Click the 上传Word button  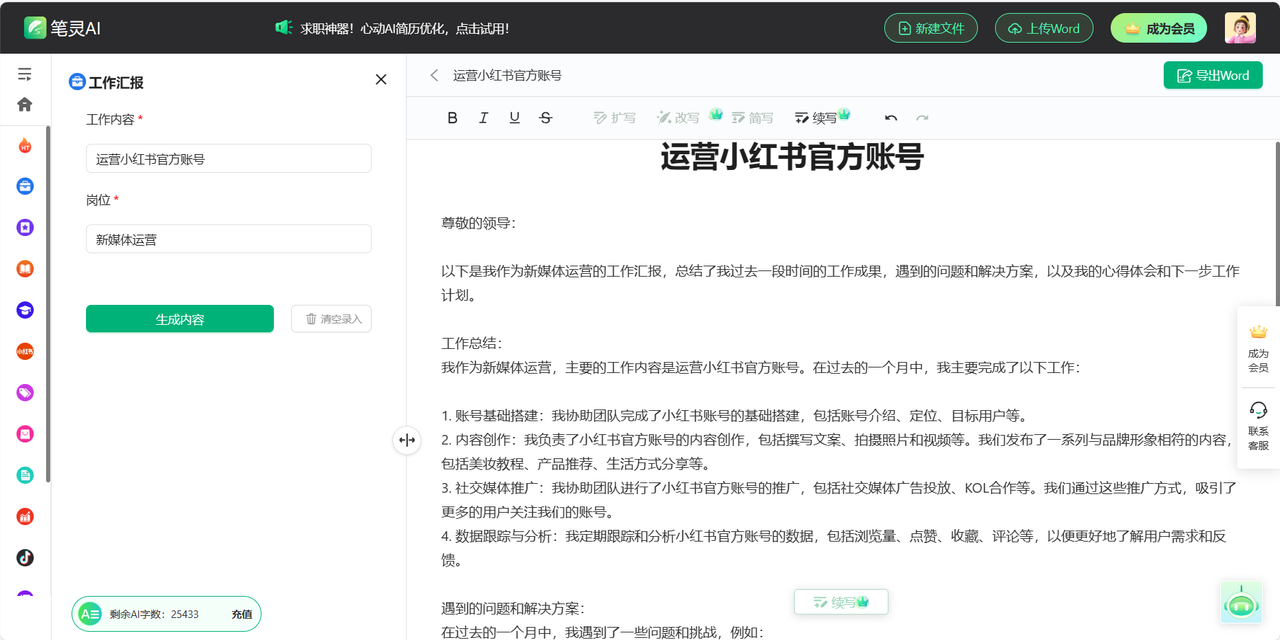click(x=1044, y=28)
